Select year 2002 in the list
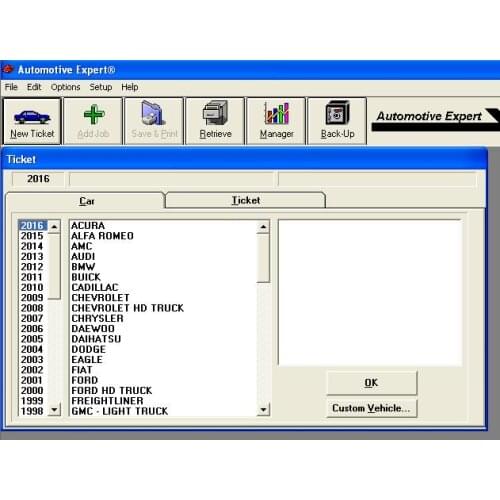Image resolution: width=500 pixels, height=500 pixels. click(32, 370)
